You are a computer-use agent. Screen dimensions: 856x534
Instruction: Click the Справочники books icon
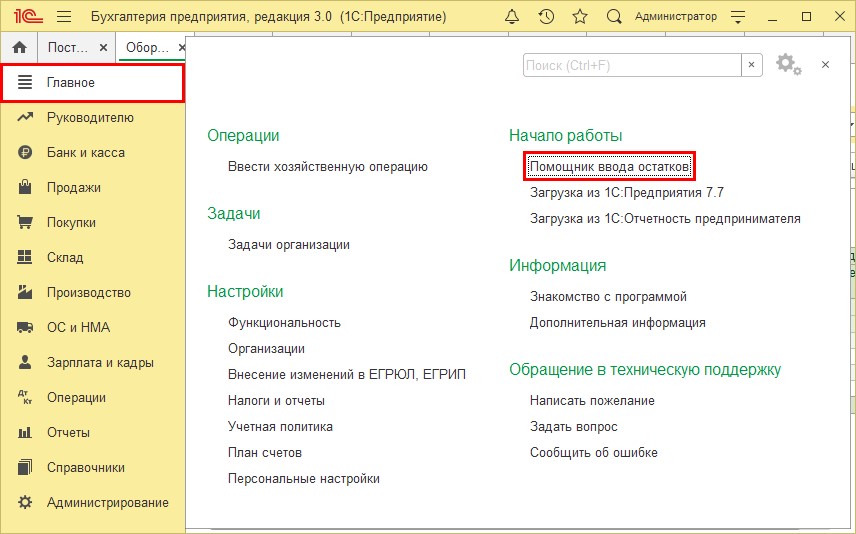pos(25,467)
